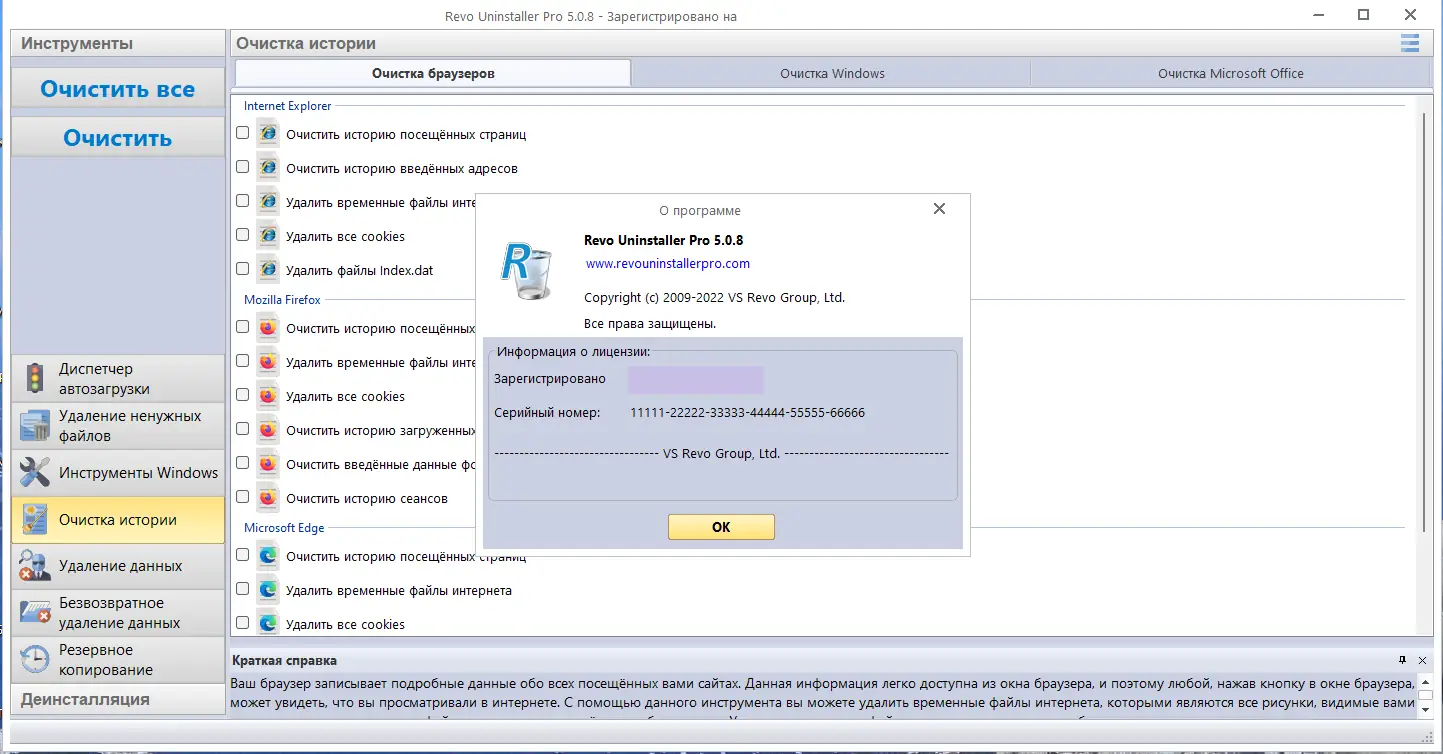Viewport: 1443px width, 754px height.
Task: Select 'Очистка истории' in the sidebar
Action: (118, 519)
